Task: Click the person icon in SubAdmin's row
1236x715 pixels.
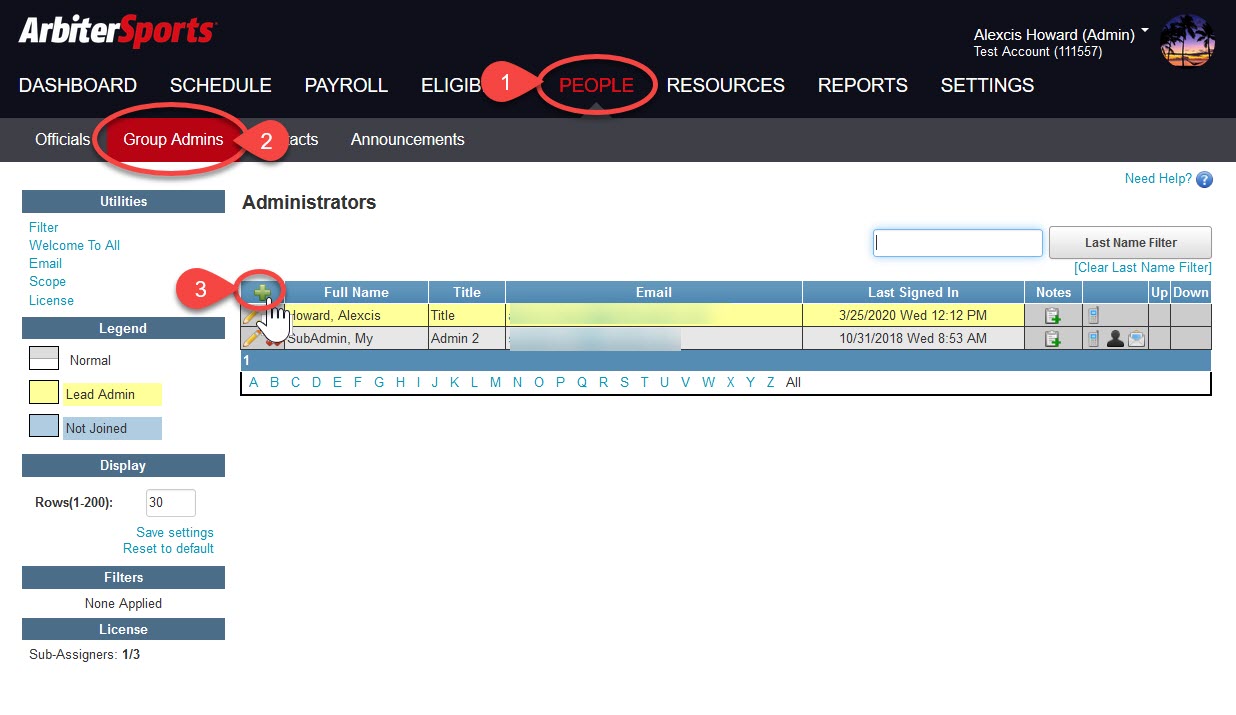Action: 1116,338
